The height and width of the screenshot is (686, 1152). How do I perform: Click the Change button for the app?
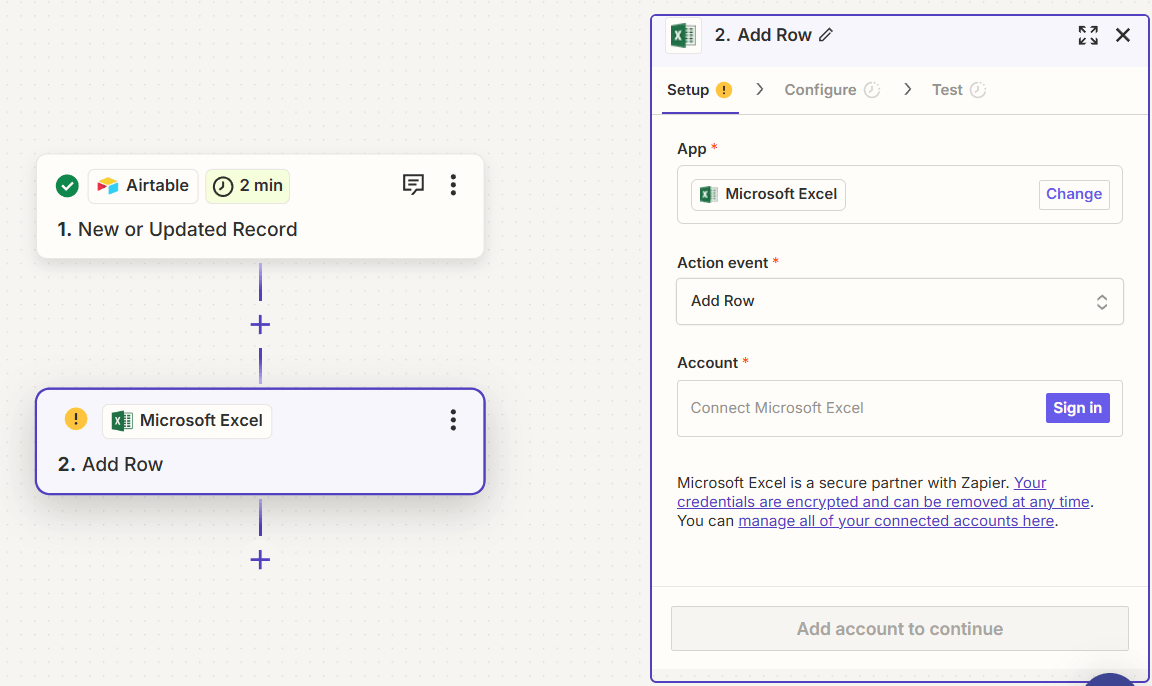coord(1074,194)
